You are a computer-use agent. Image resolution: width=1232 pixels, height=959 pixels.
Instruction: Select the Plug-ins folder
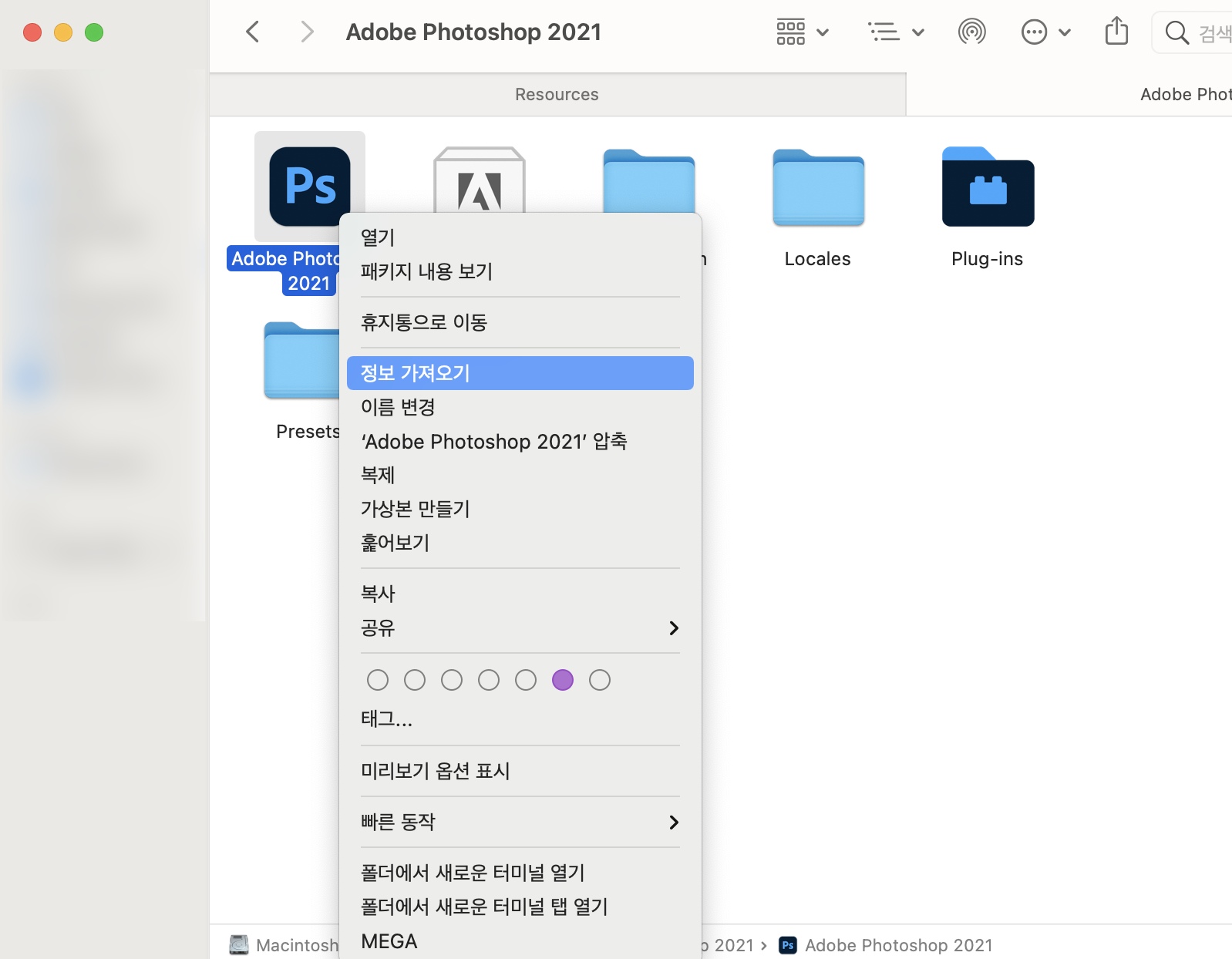tap(988, 187)
